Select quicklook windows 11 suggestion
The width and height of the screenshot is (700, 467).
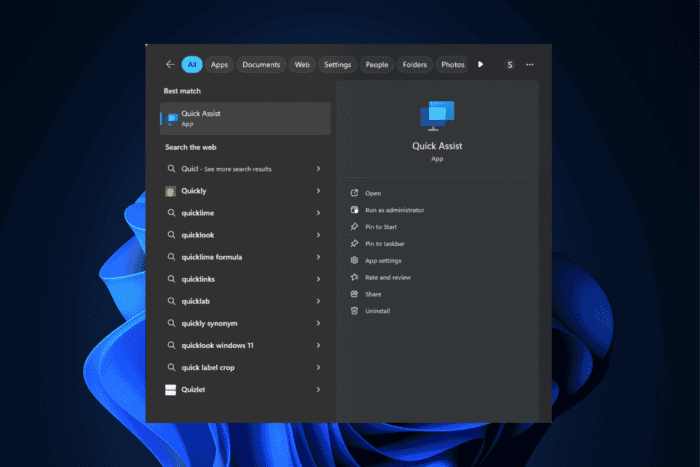point(245,346)
